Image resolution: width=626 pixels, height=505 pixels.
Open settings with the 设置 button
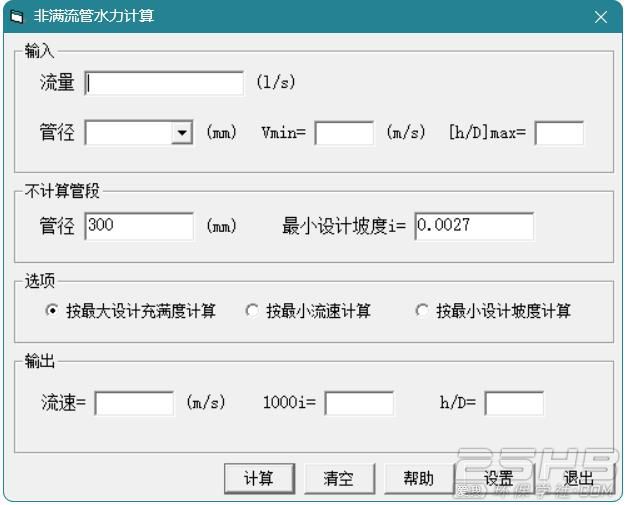499,478
